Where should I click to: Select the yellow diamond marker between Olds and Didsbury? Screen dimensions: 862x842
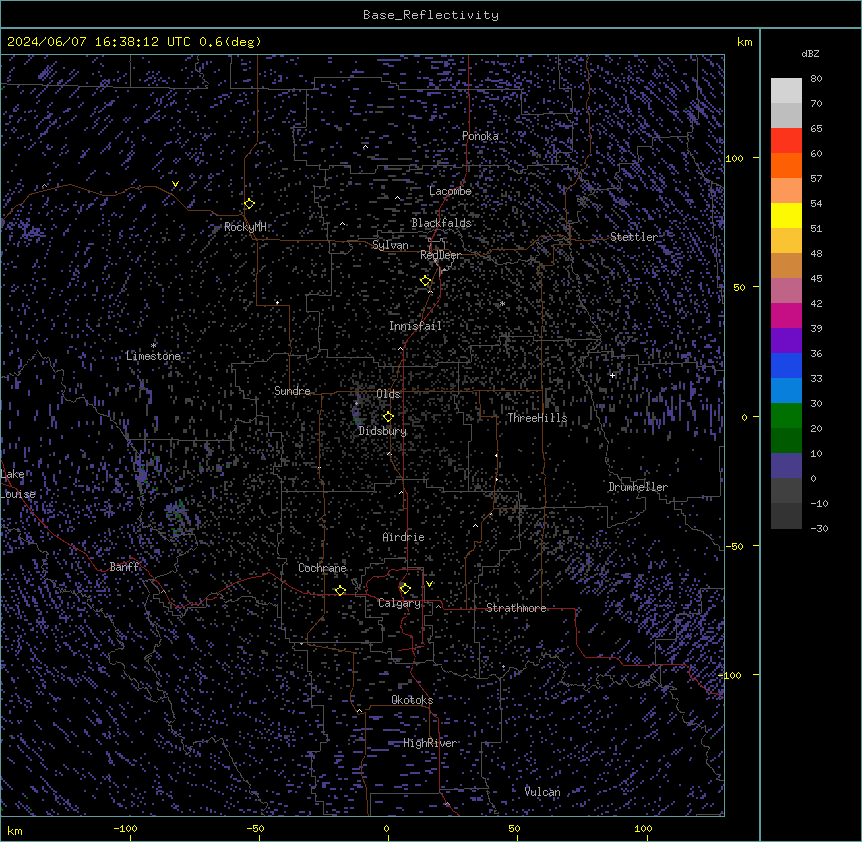pyautogui.click(x=388, y=416)
